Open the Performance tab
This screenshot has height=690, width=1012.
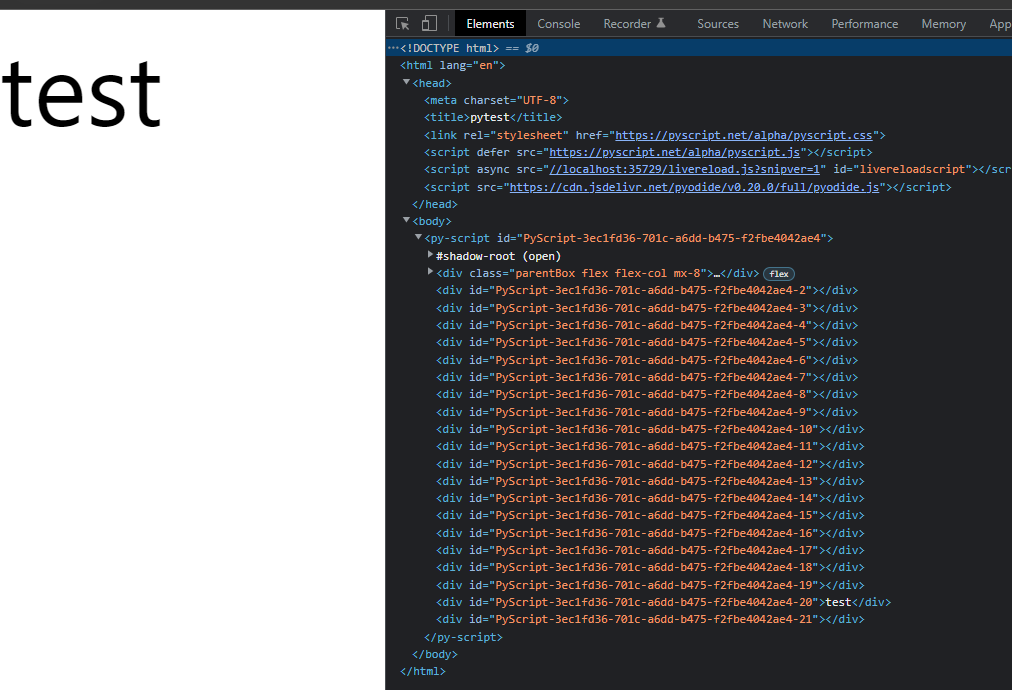pyautogui.click(x=864, y=24)
